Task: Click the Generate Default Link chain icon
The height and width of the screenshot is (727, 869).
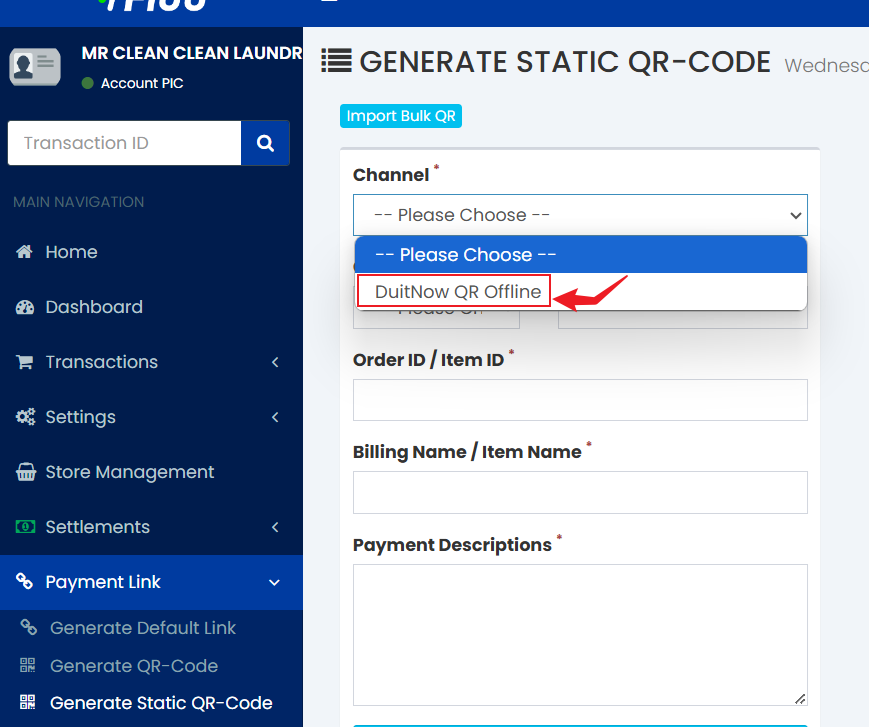Action: tap(29, 627)
